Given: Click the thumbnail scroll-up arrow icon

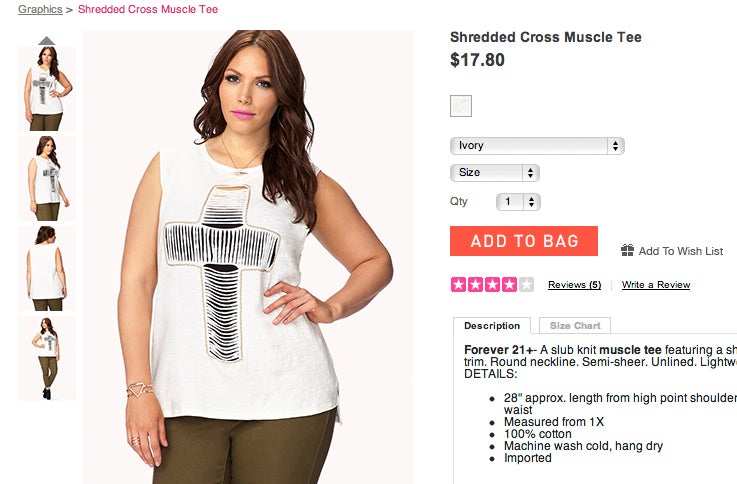Looking at the screenshot, I should click(47, 41).
